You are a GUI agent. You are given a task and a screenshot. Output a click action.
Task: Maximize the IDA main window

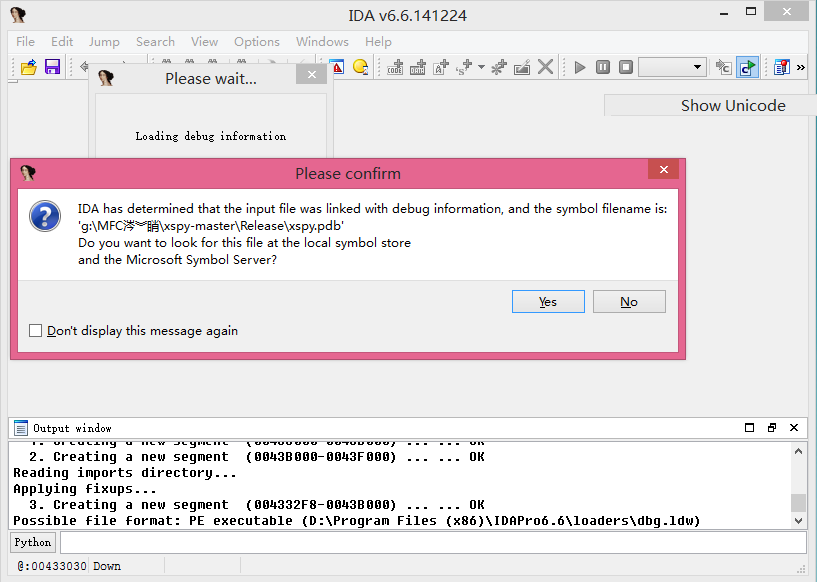pos(751,11)
